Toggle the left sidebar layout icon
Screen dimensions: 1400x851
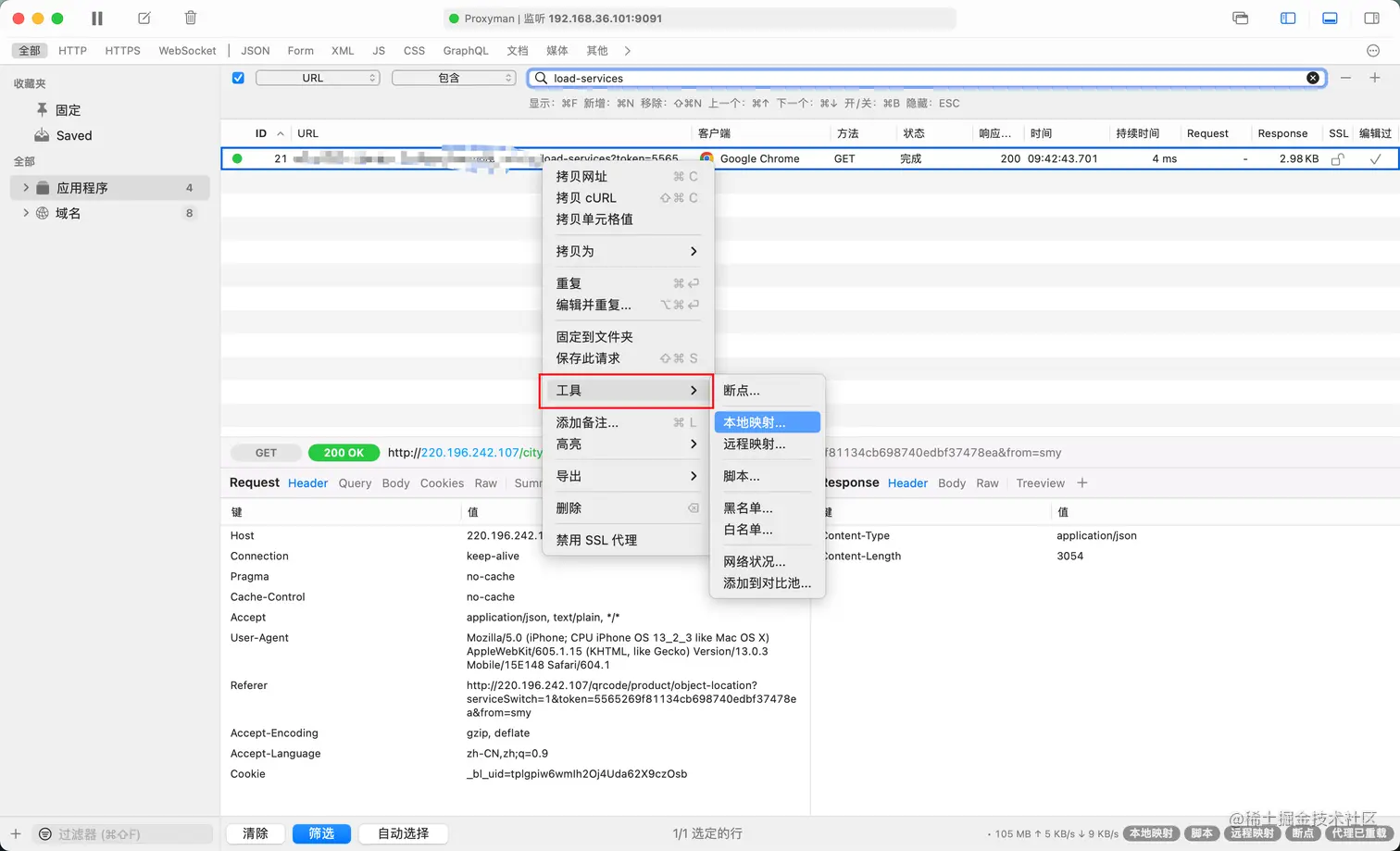1288,18
